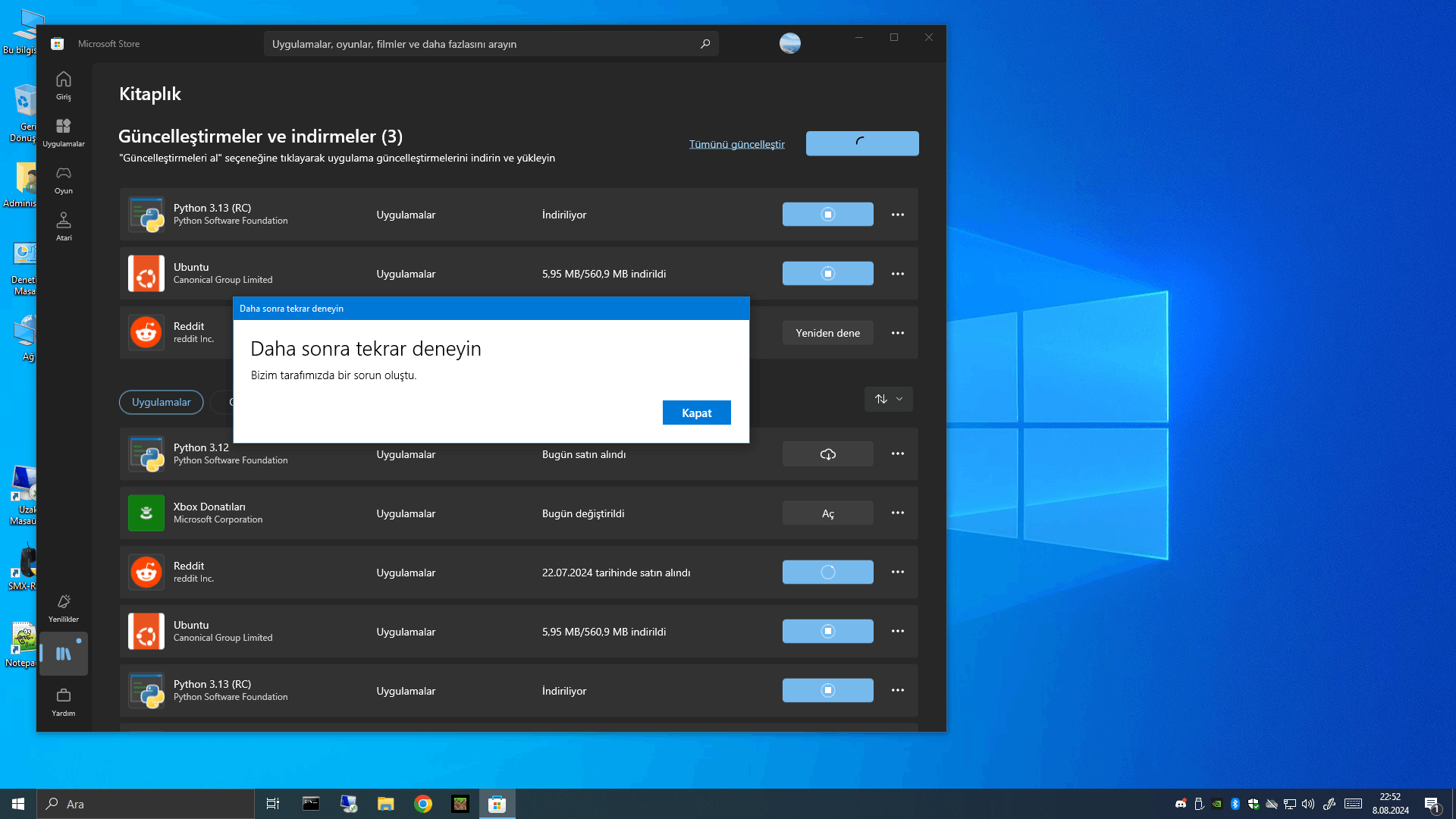
Task: Open more options for Python 3.12
Action: pyautogui.click(x=897, y=454)
